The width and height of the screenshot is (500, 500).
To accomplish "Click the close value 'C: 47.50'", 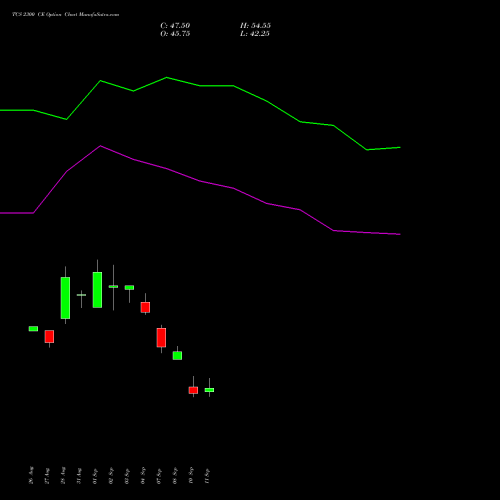I will pos(175,26).
